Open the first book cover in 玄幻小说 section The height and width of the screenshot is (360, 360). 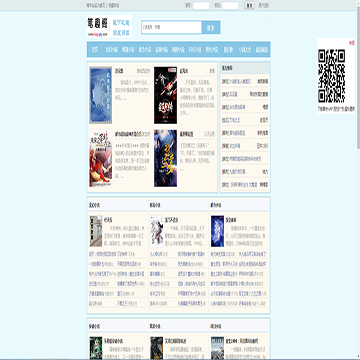tap(96, 231)
